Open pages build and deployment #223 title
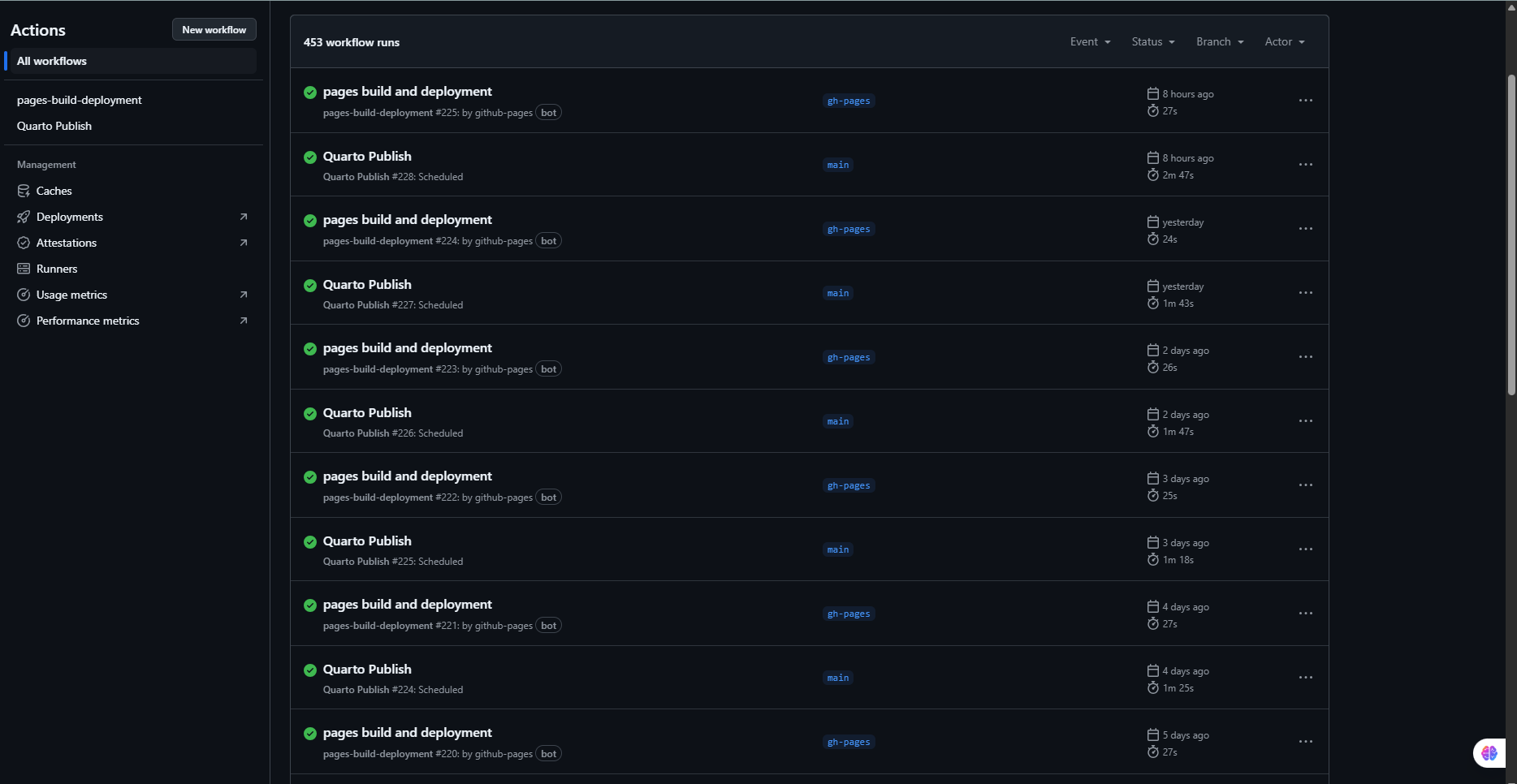 click(x=408, y=348)
